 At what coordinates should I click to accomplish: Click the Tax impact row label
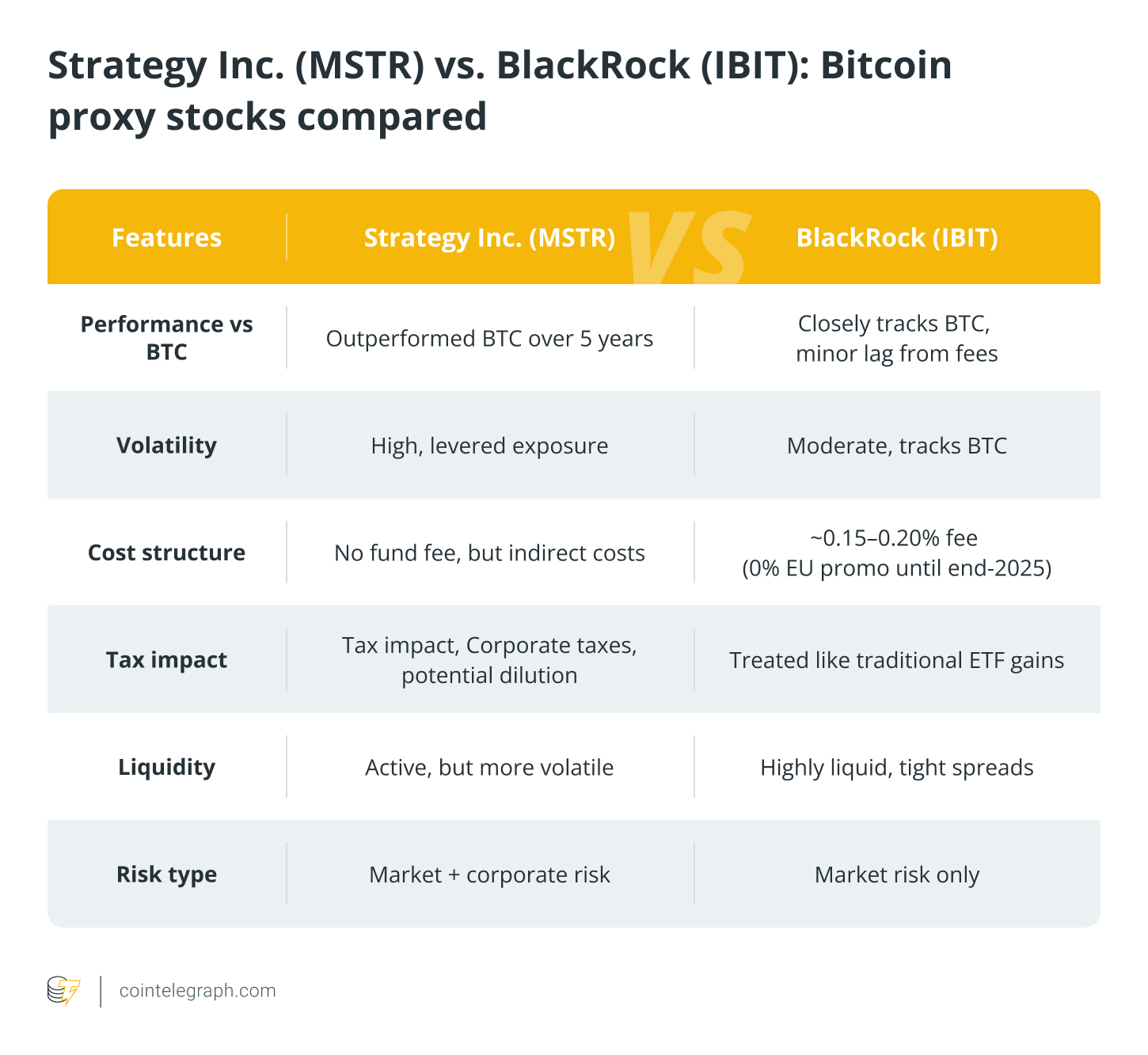(x=166, y=660)
